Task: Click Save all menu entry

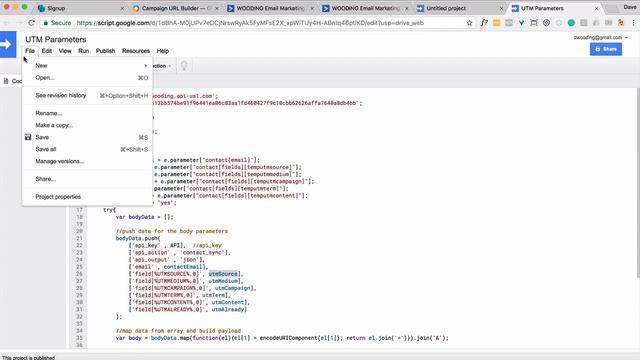Action: tap(87, 149)
